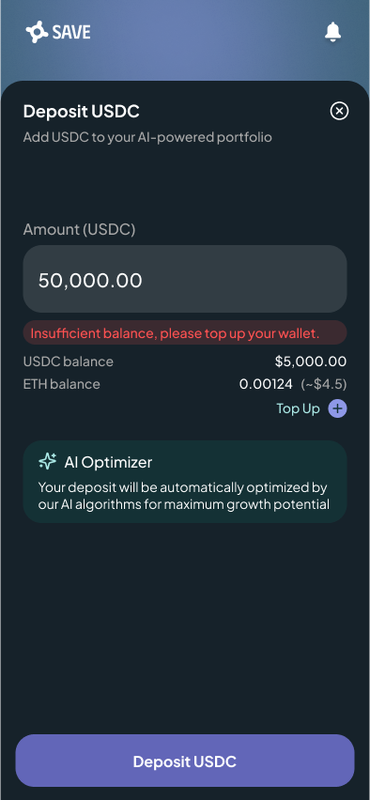Click the AI Optimizer sparkle icon
The height and width of the screenshot is (800, 370).
(47, 462)
